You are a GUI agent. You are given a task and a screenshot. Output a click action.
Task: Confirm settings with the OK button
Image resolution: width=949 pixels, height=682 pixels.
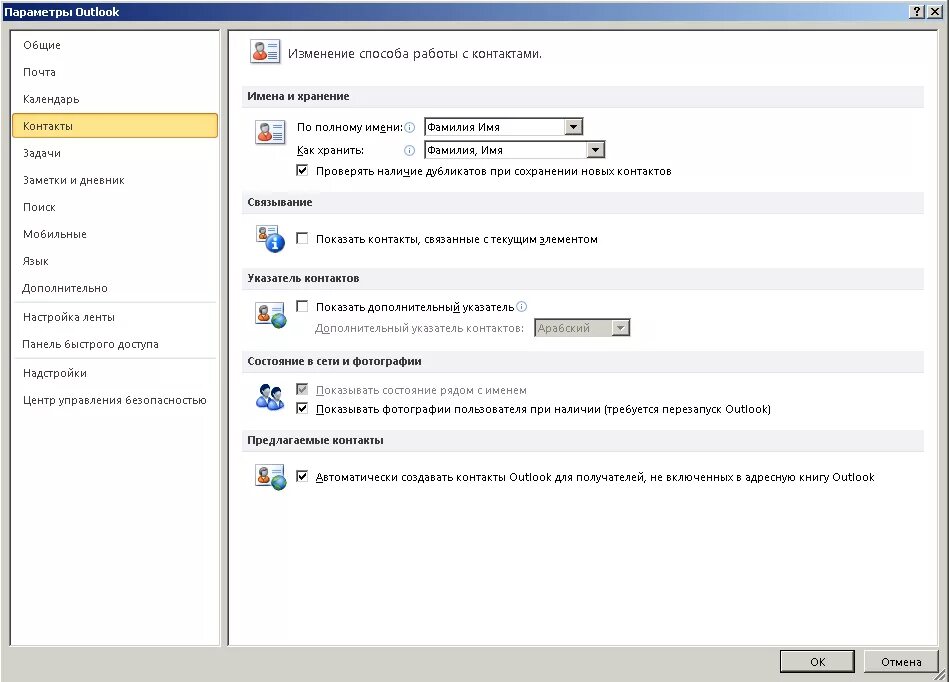817,661
